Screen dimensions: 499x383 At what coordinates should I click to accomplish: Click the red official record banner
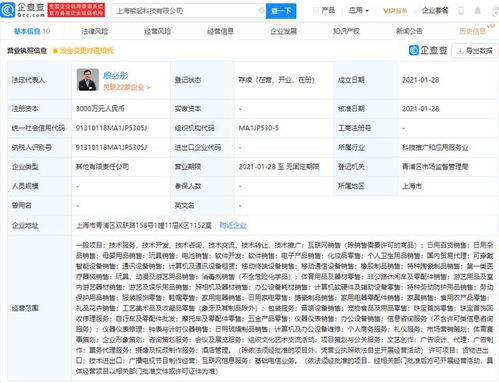point(76,10)
